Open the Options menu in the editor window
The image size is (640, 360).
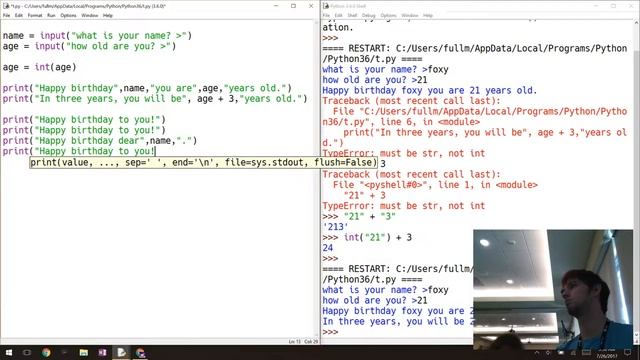point(68,16)
